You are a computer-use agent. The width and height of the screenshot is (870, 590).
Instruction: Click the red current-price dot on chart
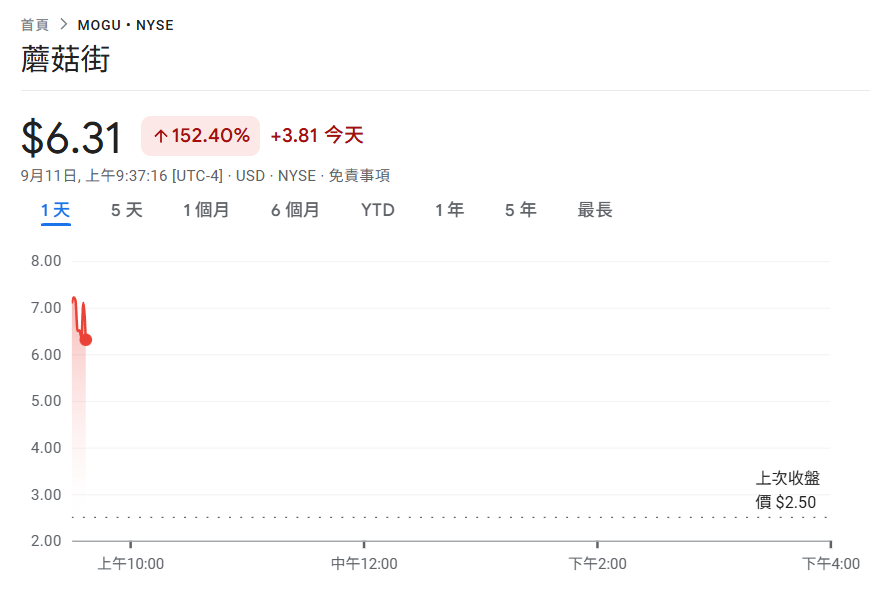85,340
